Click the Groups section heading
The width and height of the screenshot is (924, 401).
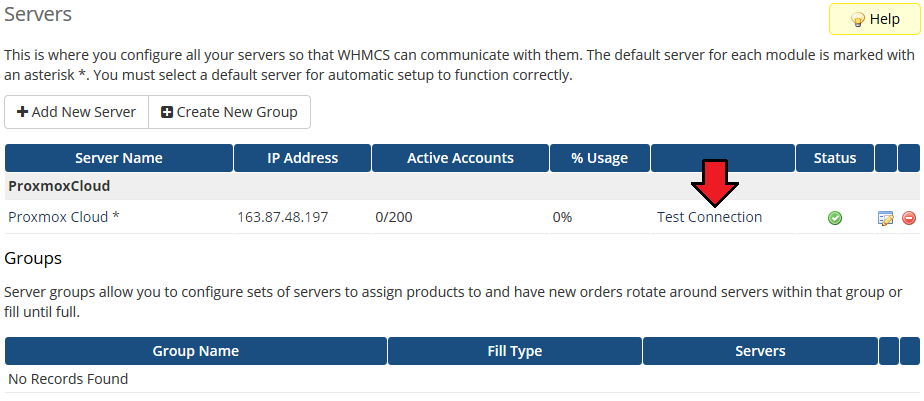coord(33,258)
